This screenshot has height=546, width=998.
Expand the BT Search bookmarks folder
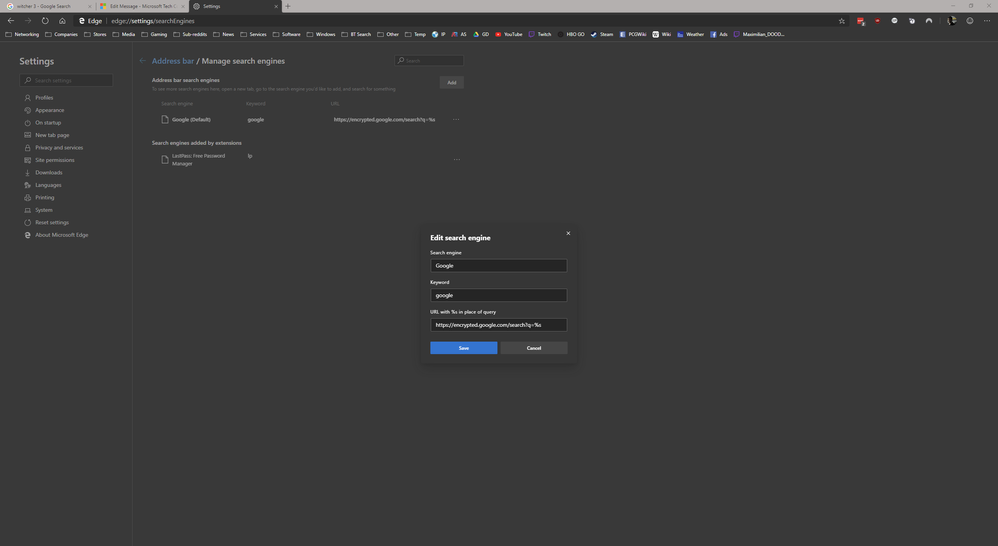click(356, 34)
